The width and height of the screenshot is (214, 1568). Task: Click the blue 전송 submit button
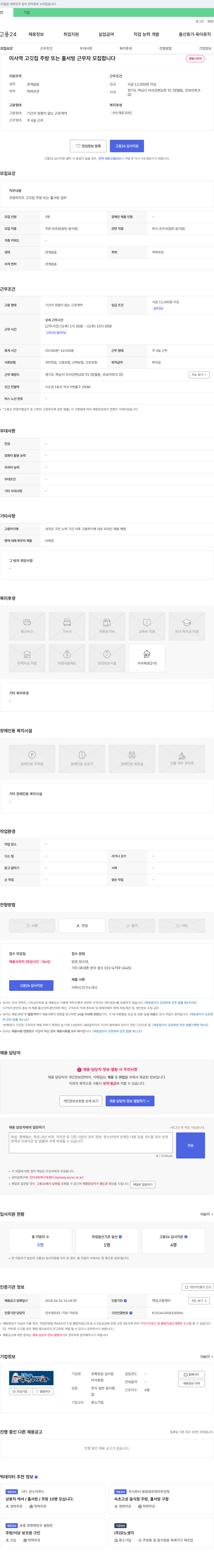190,1146
